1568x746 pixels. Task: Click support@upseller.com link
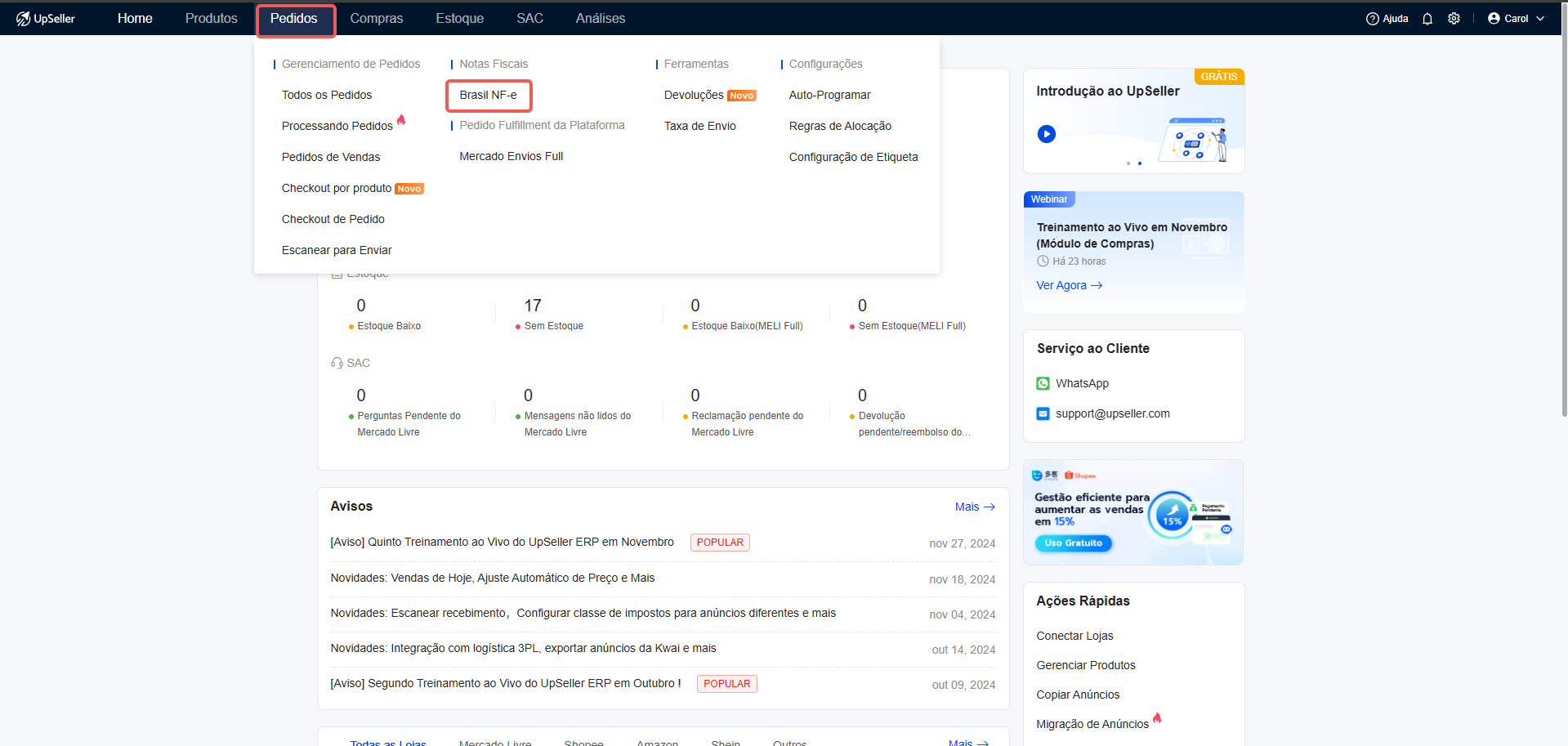coord(1113,413)
